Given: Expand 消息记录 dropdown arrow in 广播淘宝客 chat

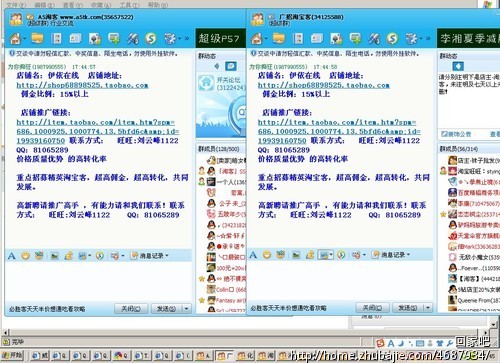Looking at the screenshot, I should [409, 255].
